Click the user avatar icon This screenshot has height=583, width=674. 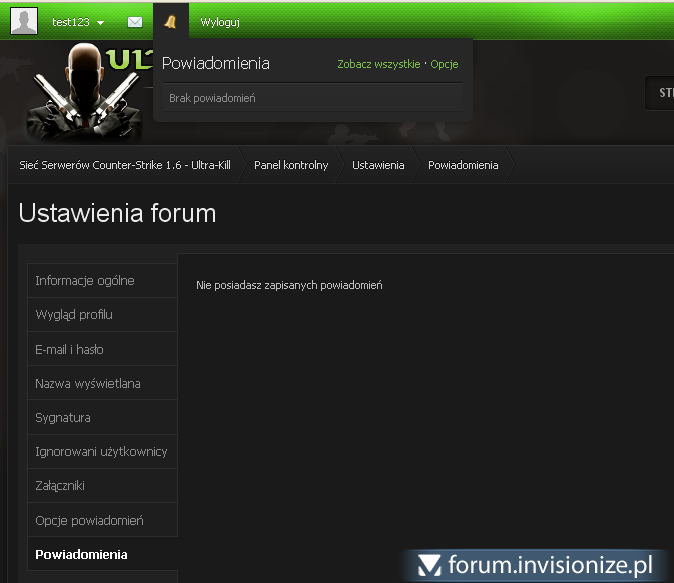24,21
